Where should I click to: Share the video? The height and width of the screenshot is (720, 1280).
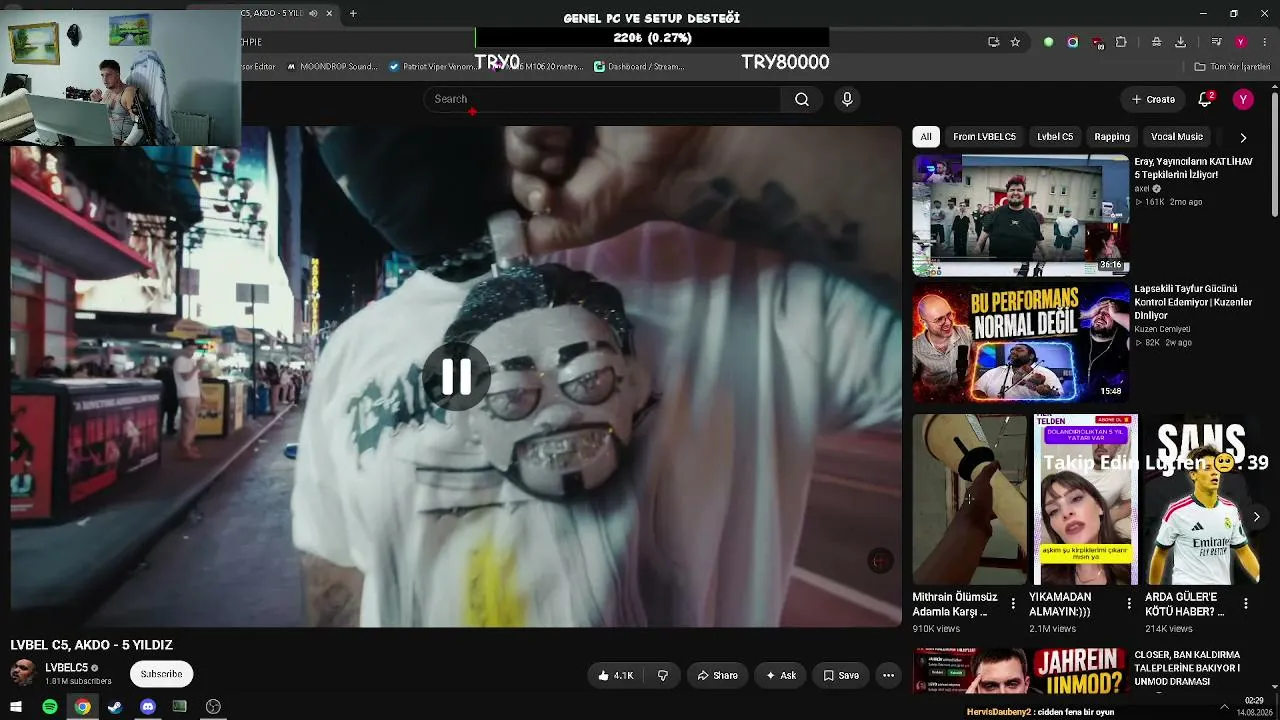pyautogui.click(x=717, y=675)
